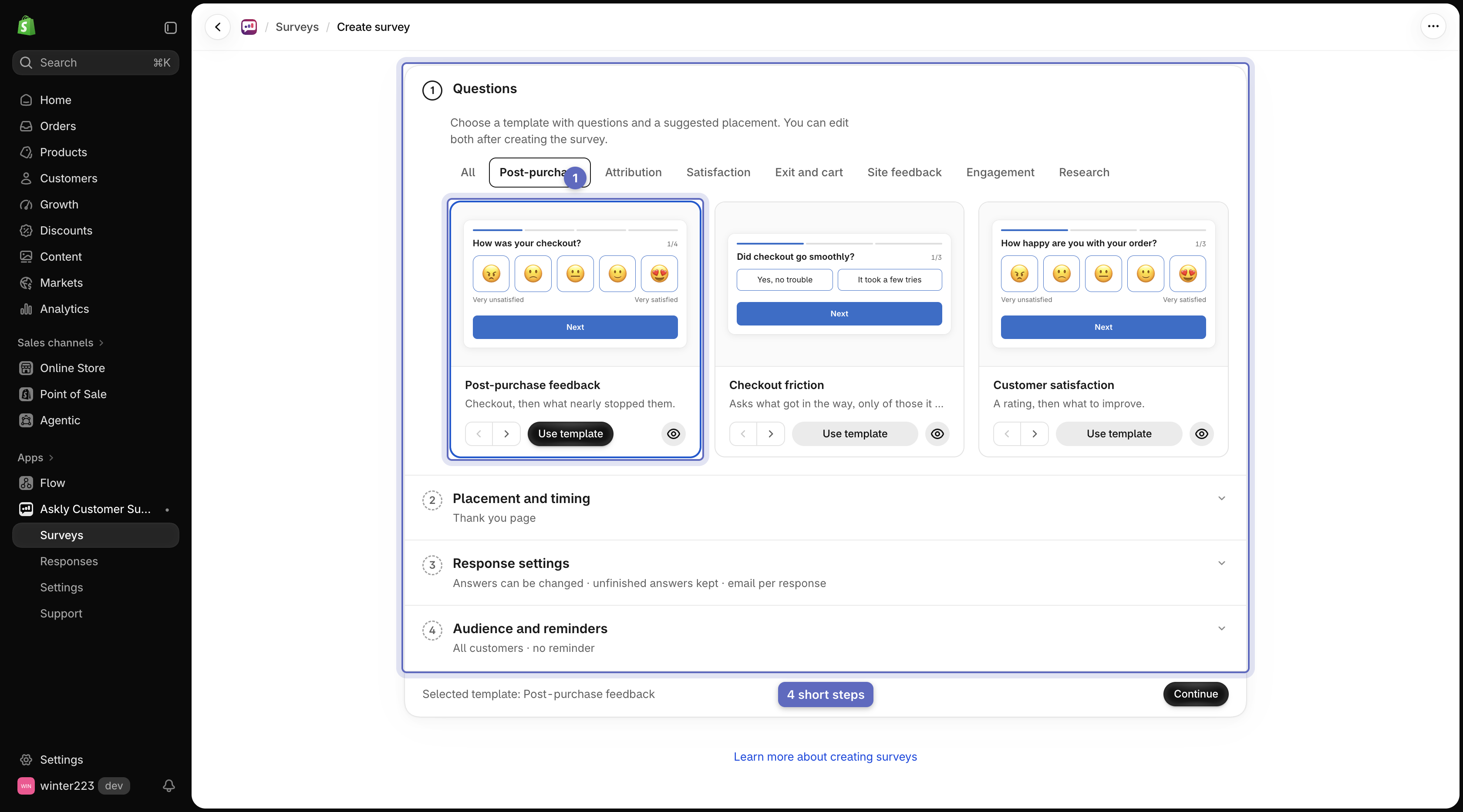
Task: Switch to the Exit and cart tab
Action: pos(809,172)
